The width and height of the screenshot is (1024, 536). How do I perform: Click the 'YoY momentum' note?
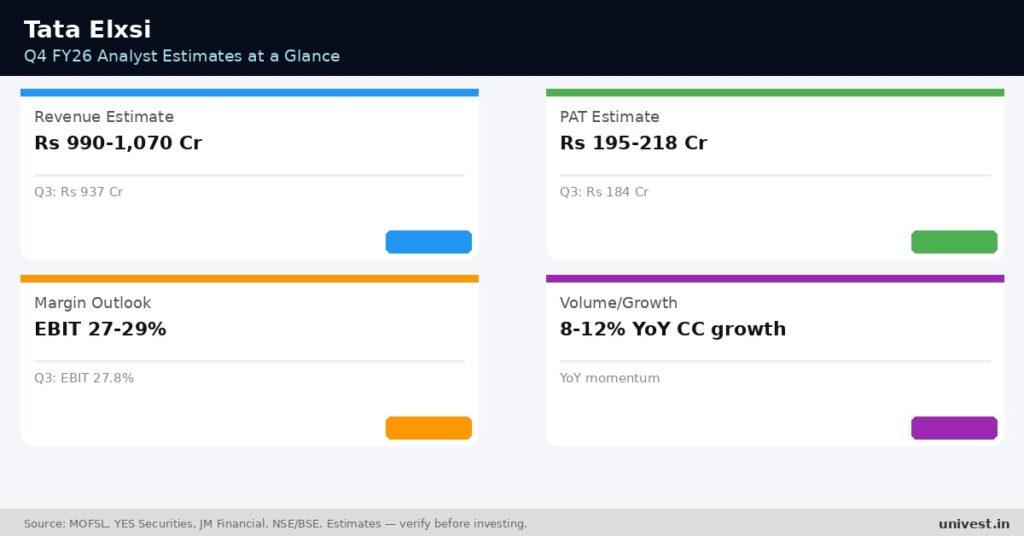(609, 378)
